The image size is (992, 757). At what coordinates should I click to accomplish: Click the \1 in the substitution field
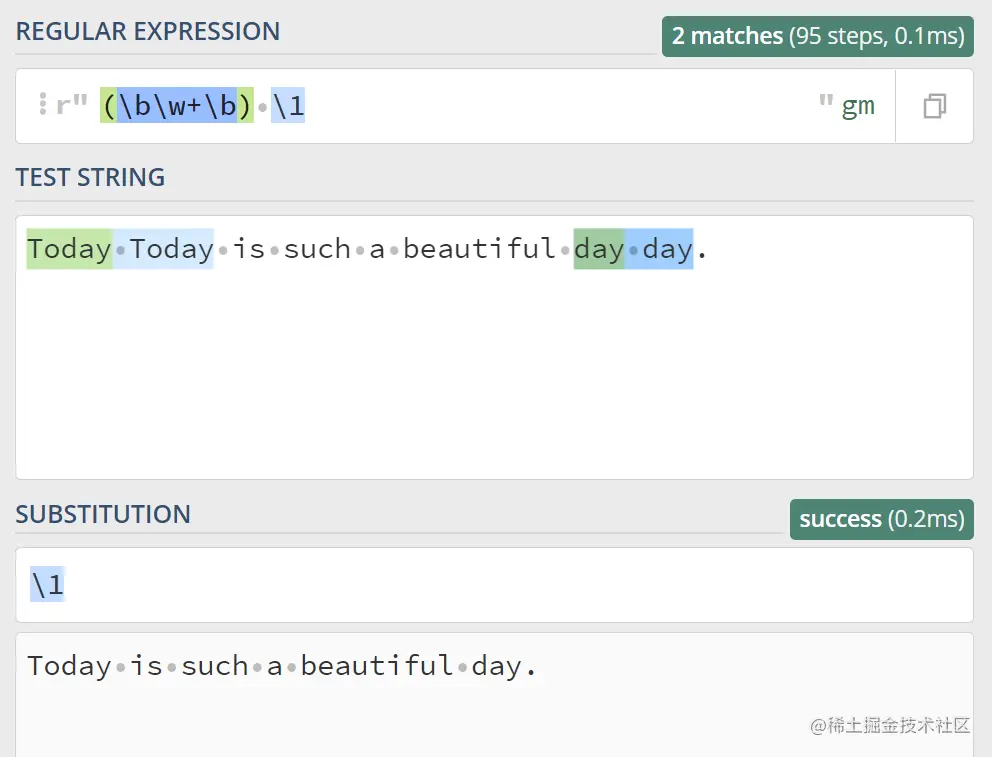[x=47, y=584]
